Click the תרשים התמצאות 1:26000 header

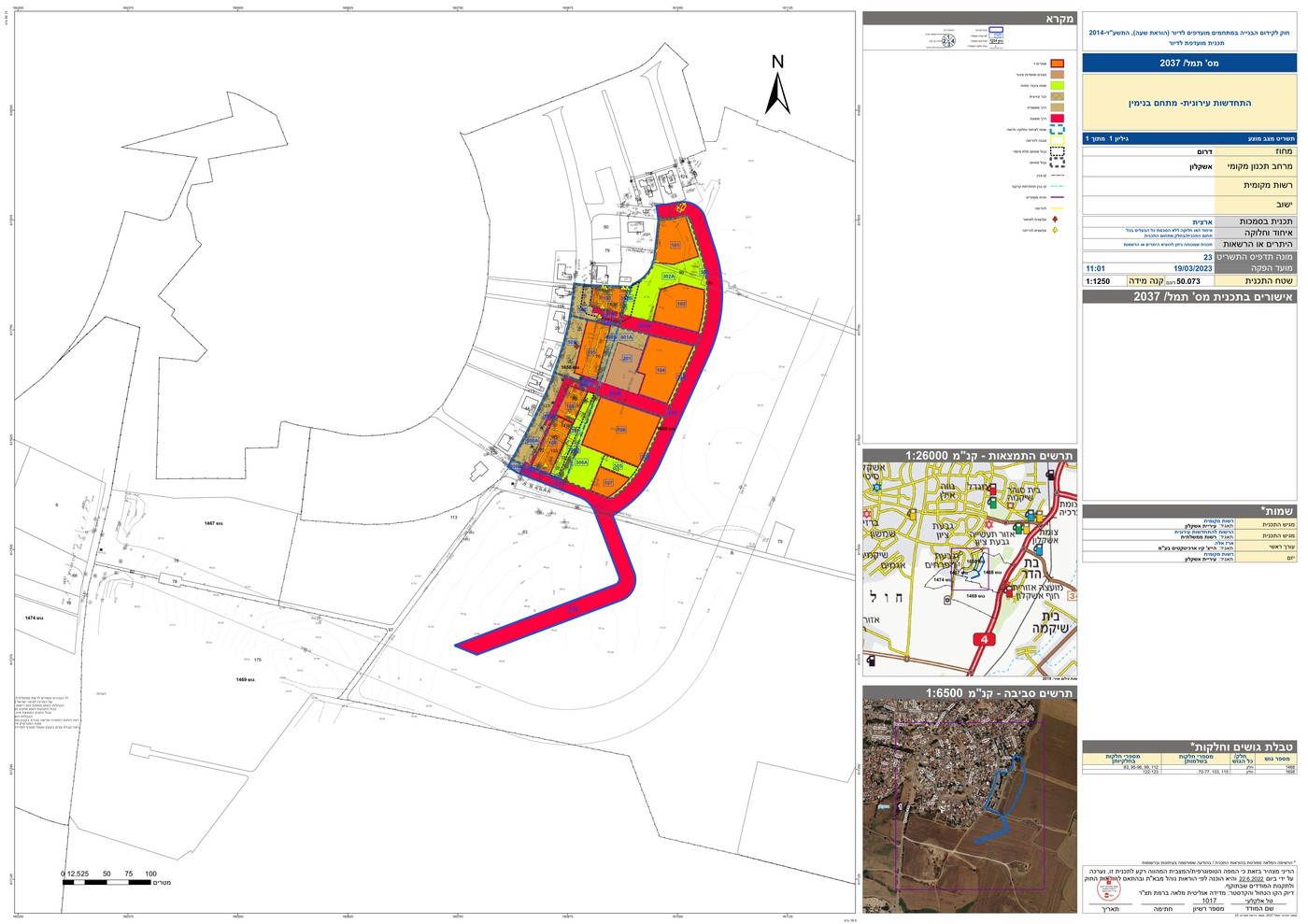970,455
